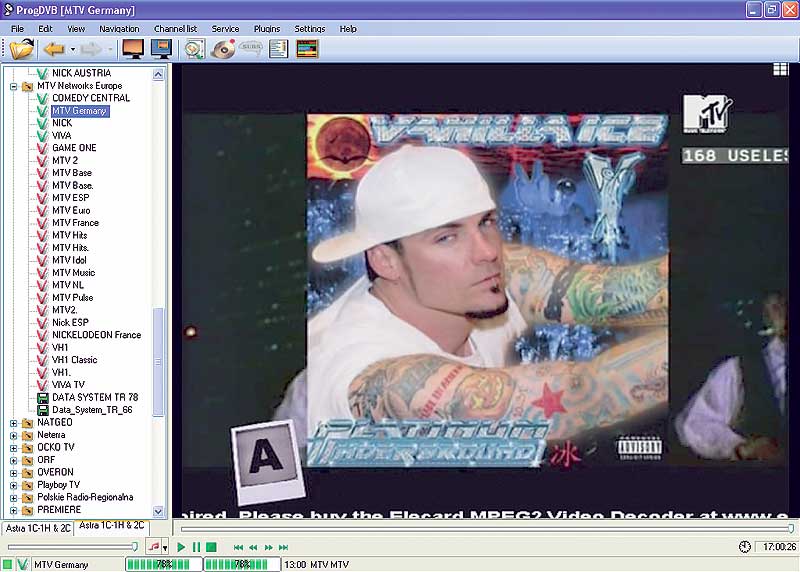Image resolution: width=800 pixels, height=572 pixels.
Task: Expand the Playboy TV folder
Action: (x=14, y=485)
